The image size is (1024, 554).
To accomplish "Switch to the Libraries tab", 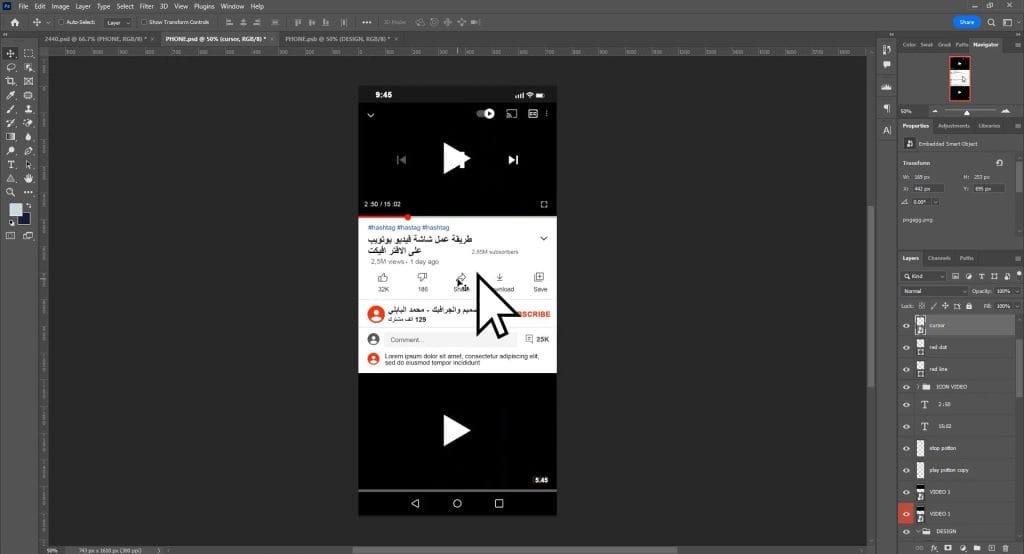I will pos(989,126).
